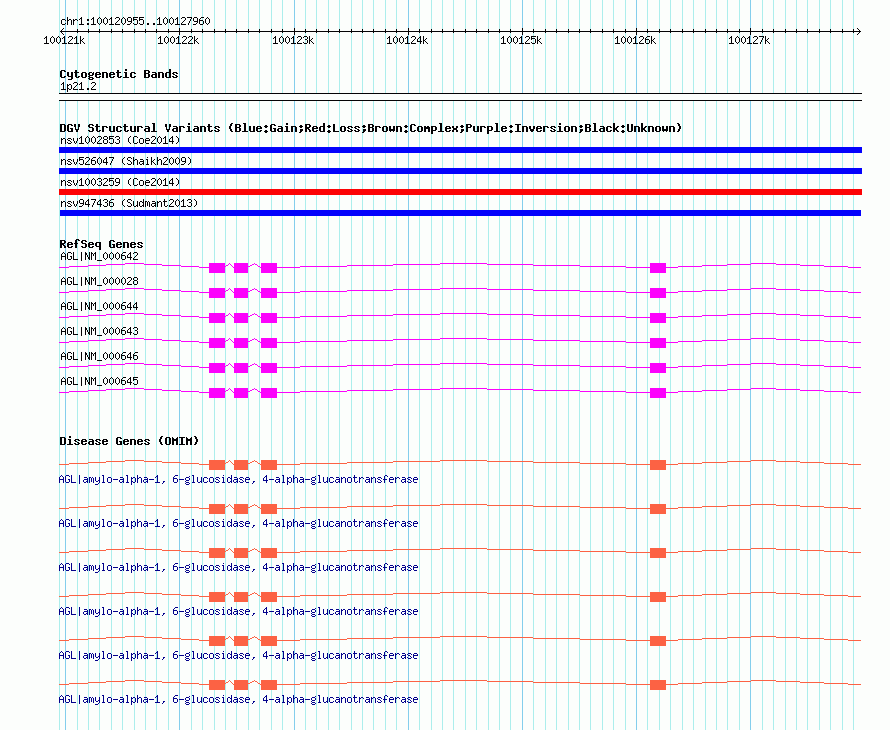
Task: Click the AGL|NM_000643 transcript label
Action: (99, 332)
